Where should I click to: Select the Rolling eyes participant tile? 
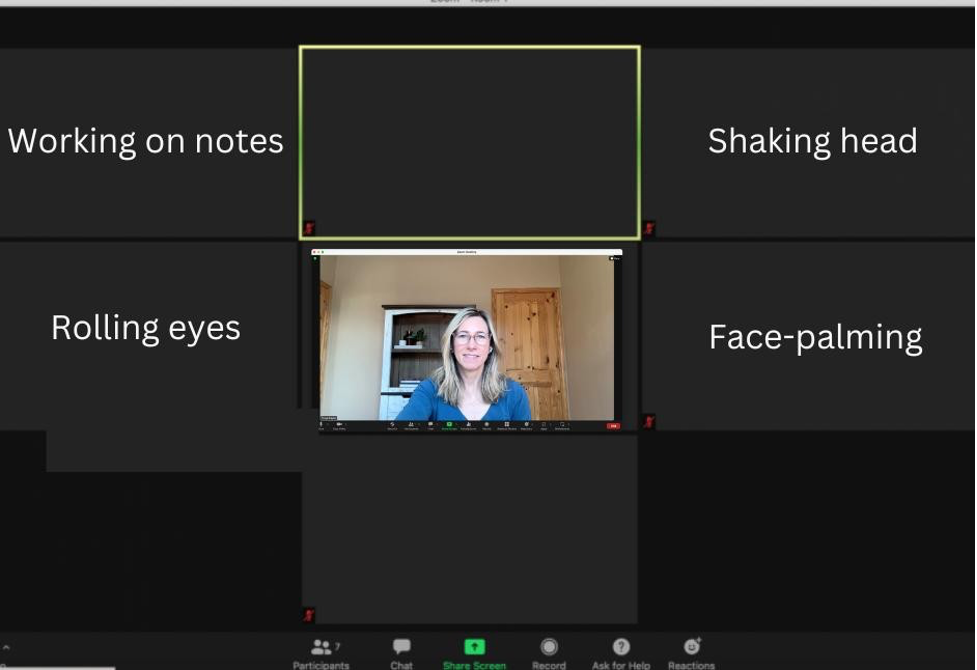(148, 335)
